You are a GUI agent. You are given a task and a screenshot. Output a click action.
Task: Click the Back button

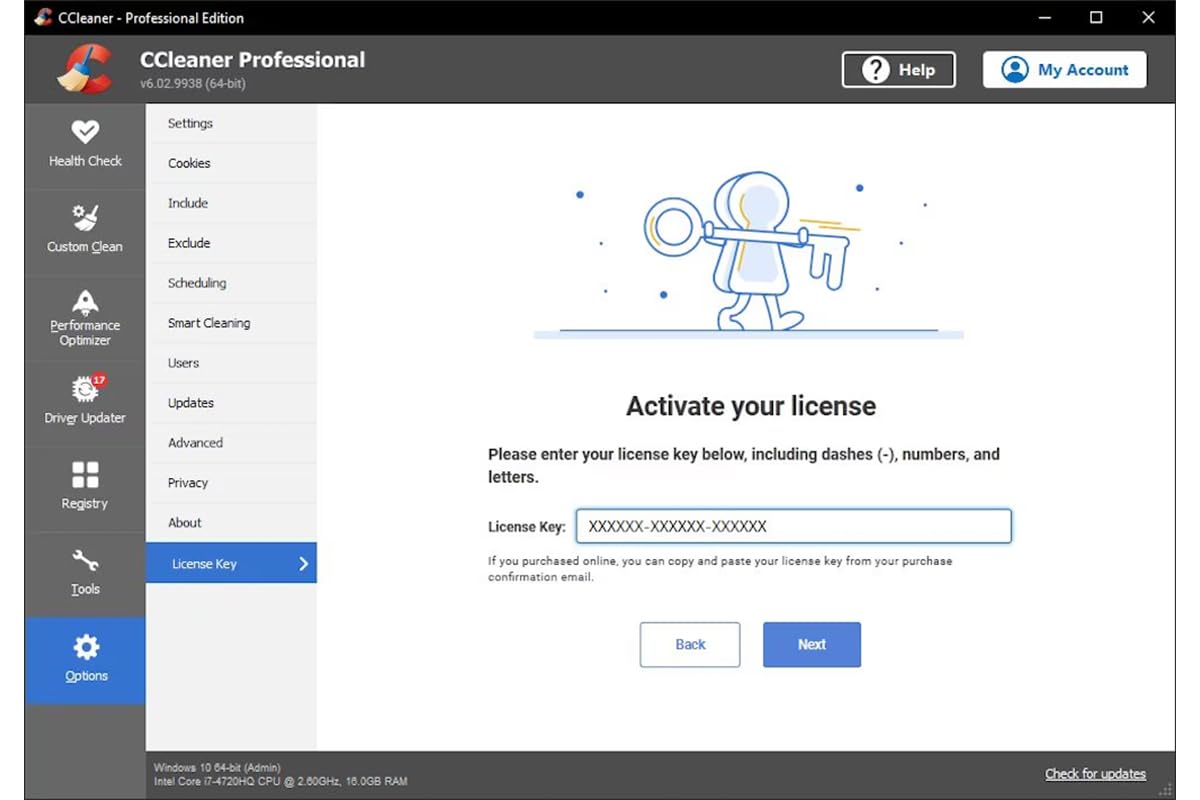pos(690,645)
